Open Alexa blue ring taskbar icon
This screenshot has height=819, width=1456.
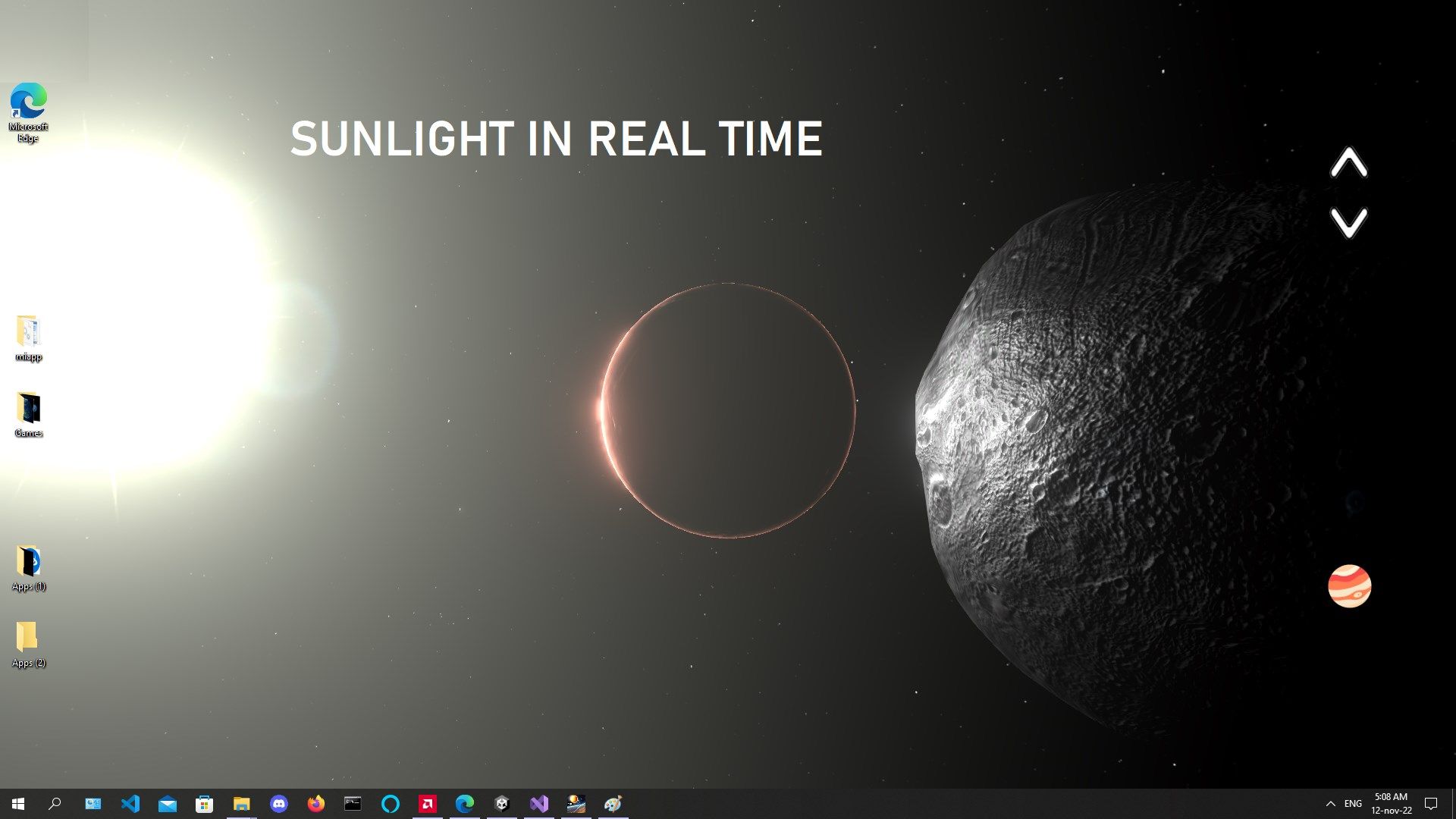pyautogui.click(x=390, y=804)
